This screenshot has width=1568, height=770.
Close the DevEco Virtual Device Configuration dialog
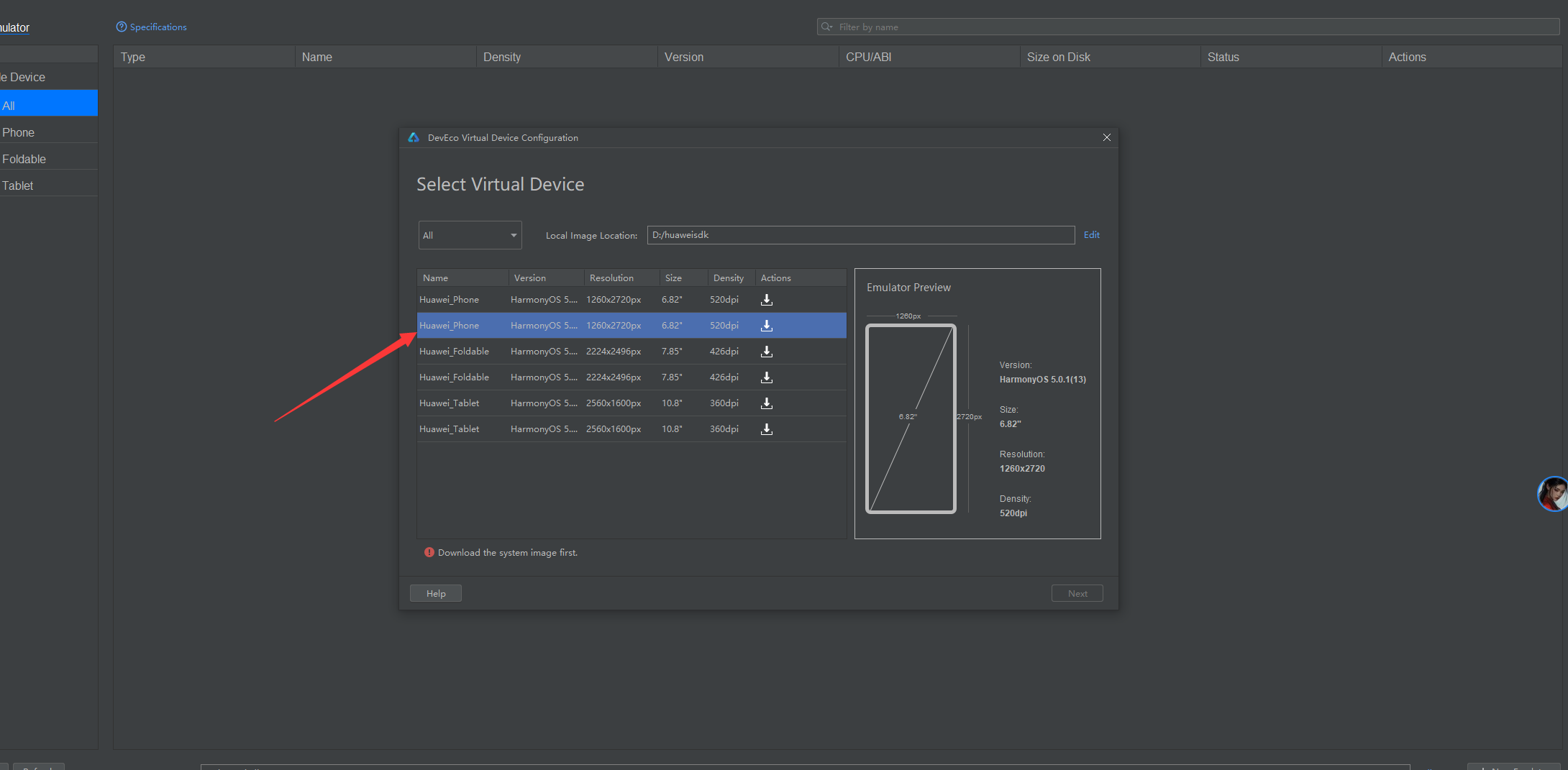pos(1107,137)
